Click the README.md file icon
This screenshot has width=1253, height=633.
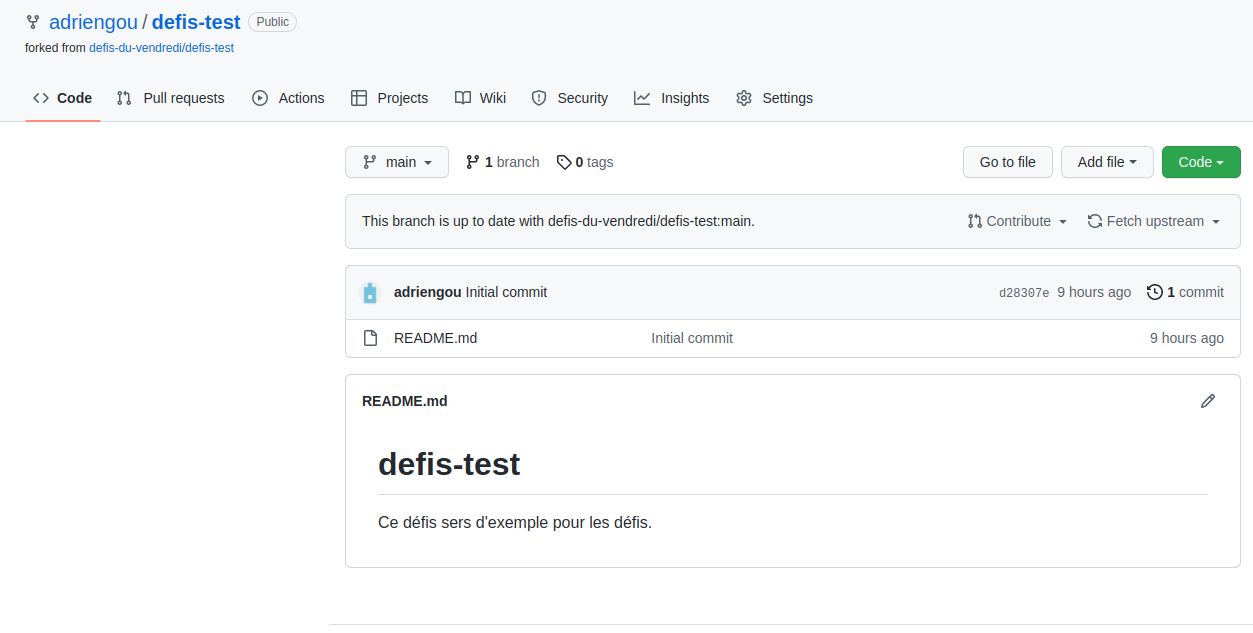tap(370, 338)
